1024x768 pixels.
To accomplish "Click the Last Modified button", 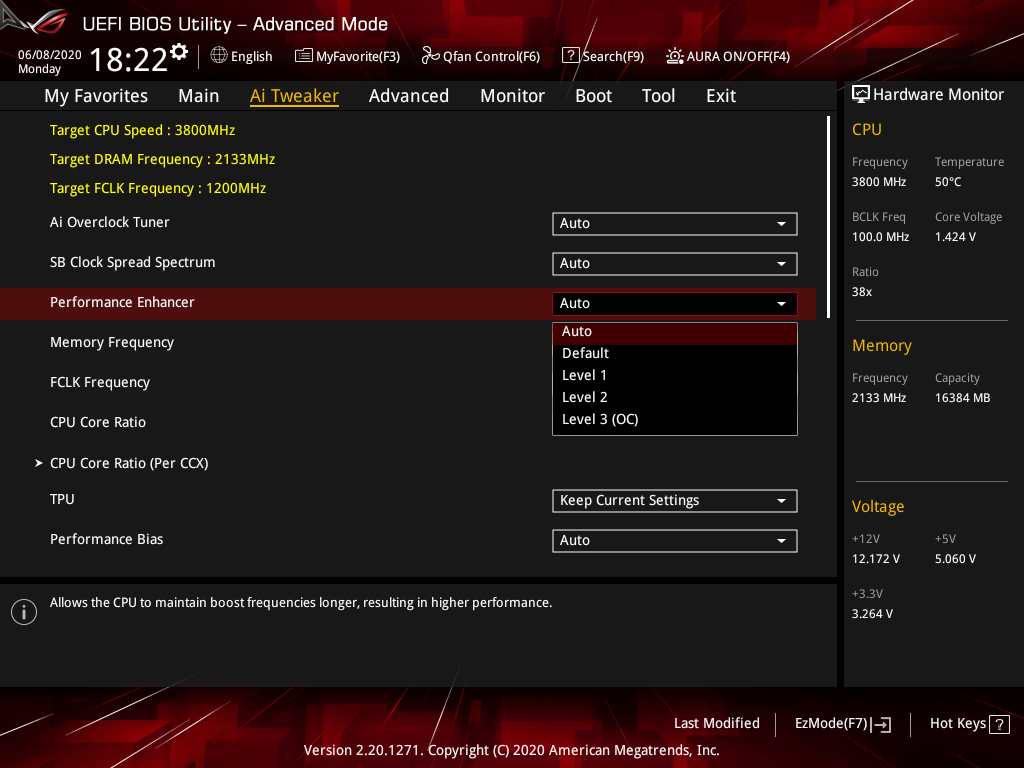I will point(716,724).
